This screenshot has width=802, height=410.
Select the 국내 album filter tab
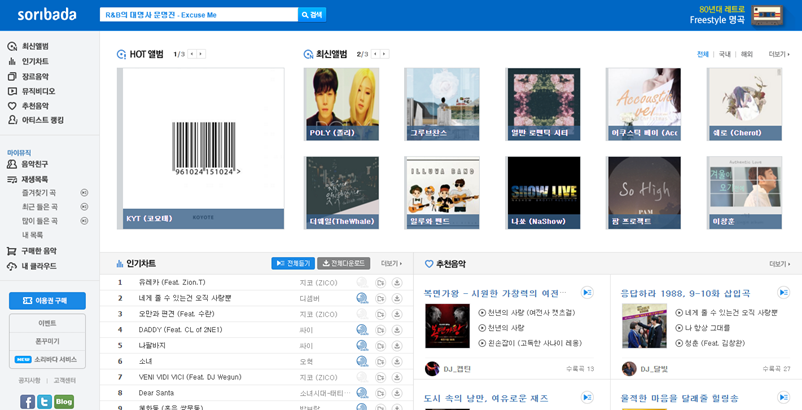coord(725,54)
